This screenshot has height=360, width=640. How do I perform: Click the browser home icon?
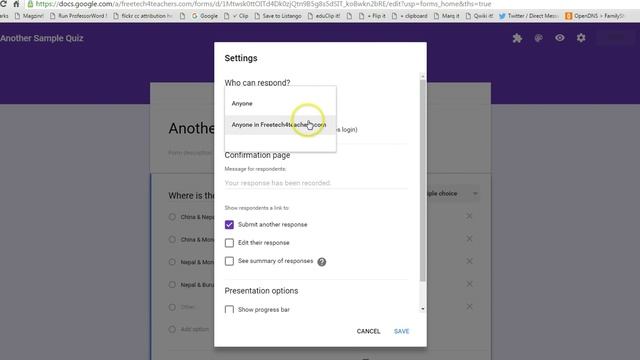pyautogui.click(x=16, y=4)
